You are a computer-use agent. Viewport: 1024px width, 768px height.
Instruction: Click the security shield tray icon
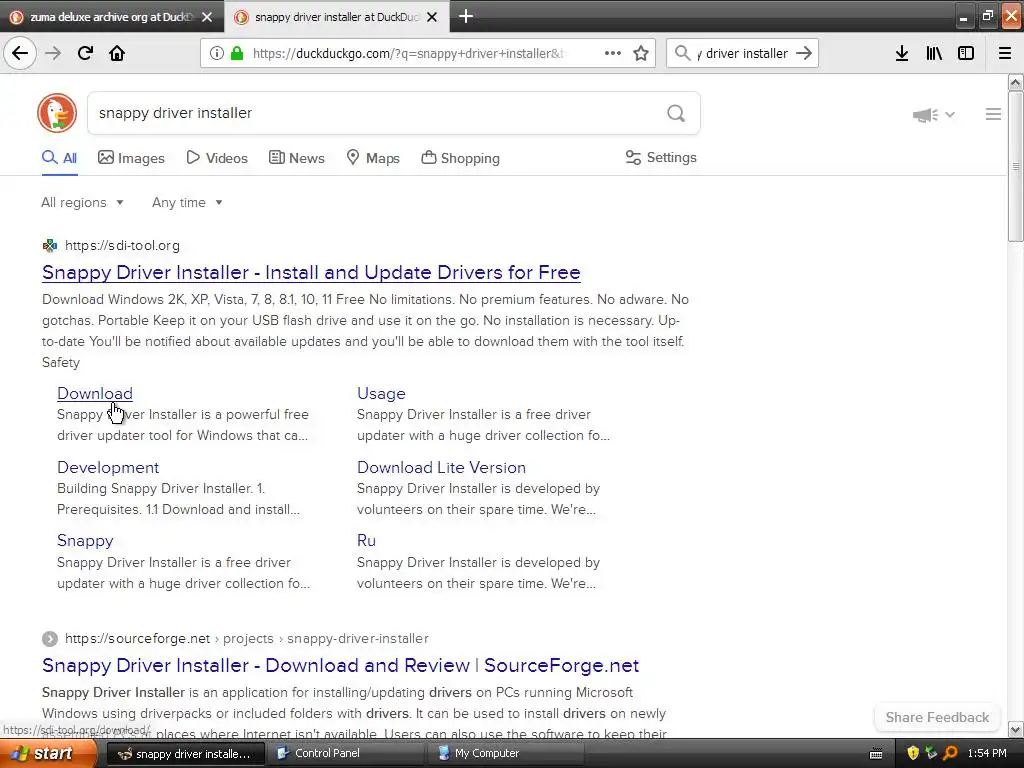tap(913, 753)
